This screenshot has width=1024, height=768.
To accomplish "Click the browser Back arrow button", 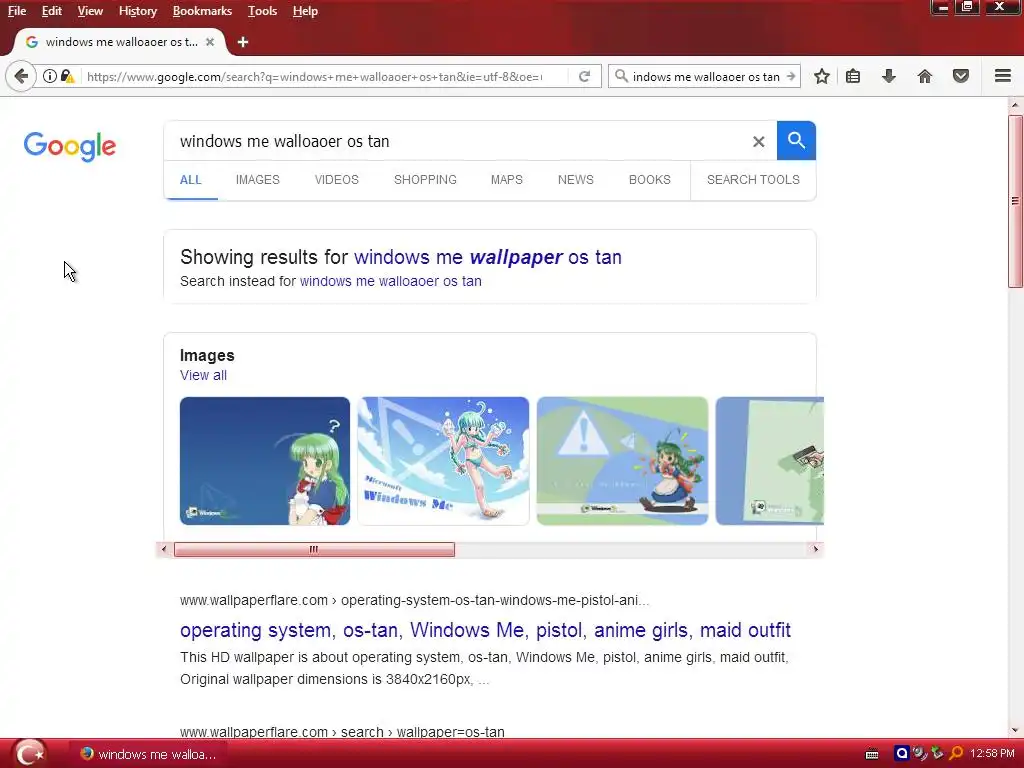I will [21, 76].
